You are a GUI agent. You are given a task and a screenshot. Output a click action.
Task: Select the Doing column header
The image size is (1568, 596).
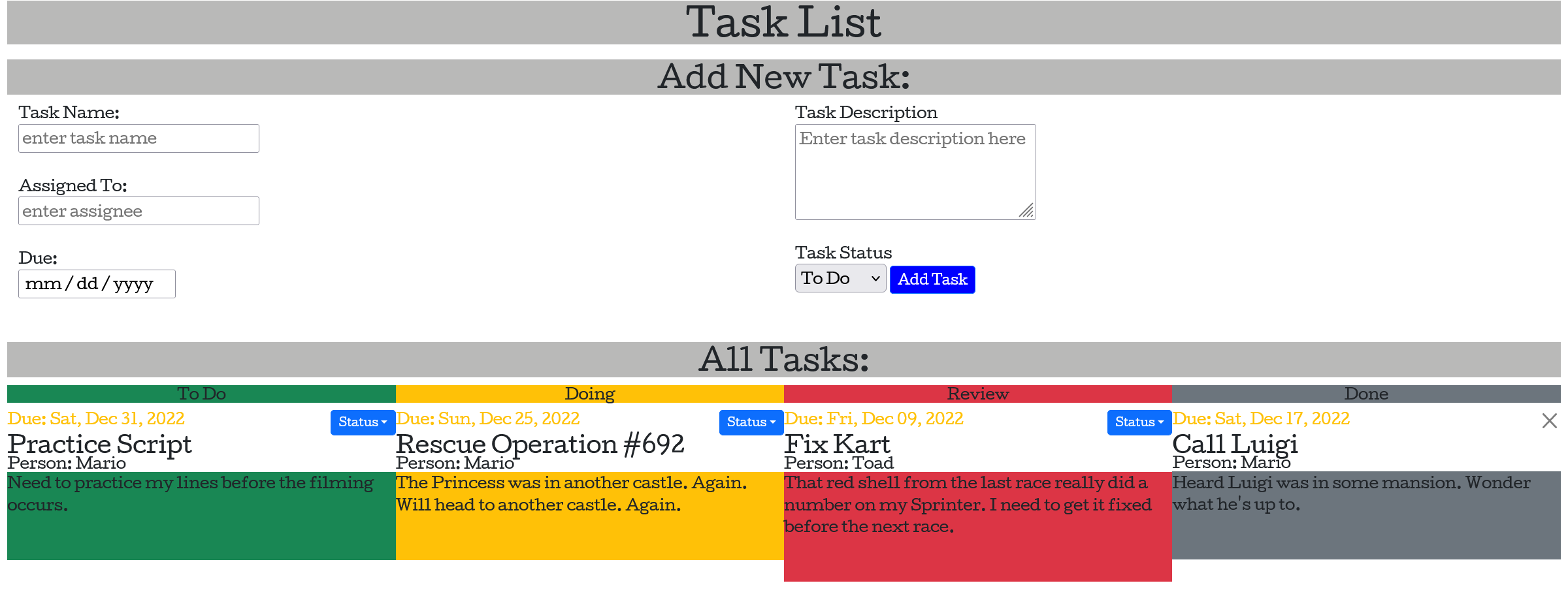point(589,394)
